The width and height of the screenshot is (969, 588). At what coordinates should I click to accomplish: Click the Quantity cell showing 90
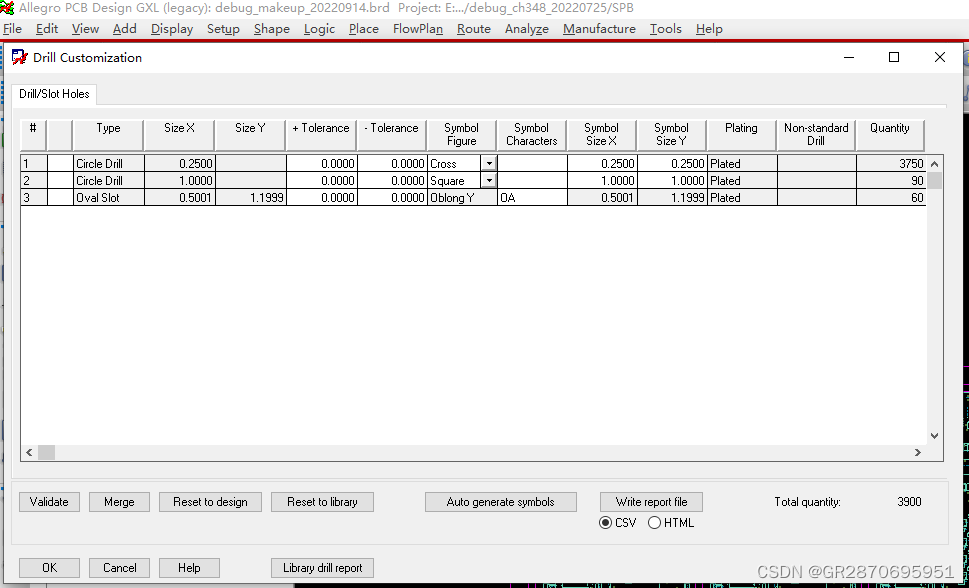[891, 181]
